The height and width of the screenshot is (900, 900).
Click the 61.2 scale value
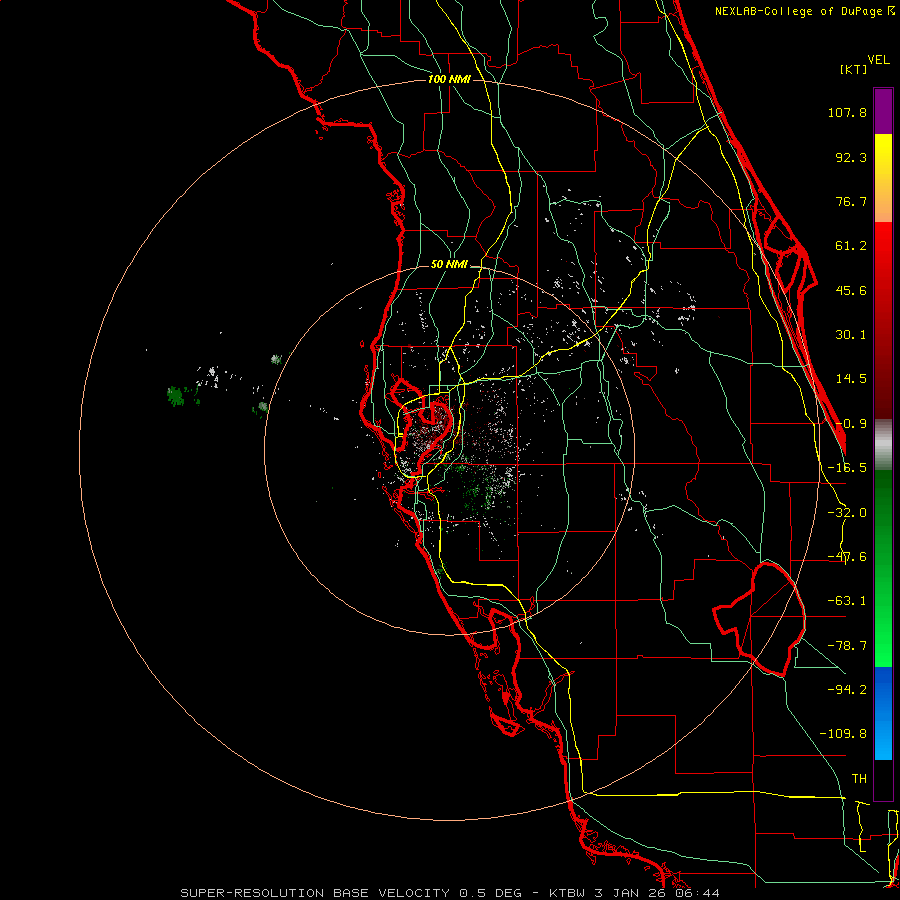point(851,246)
